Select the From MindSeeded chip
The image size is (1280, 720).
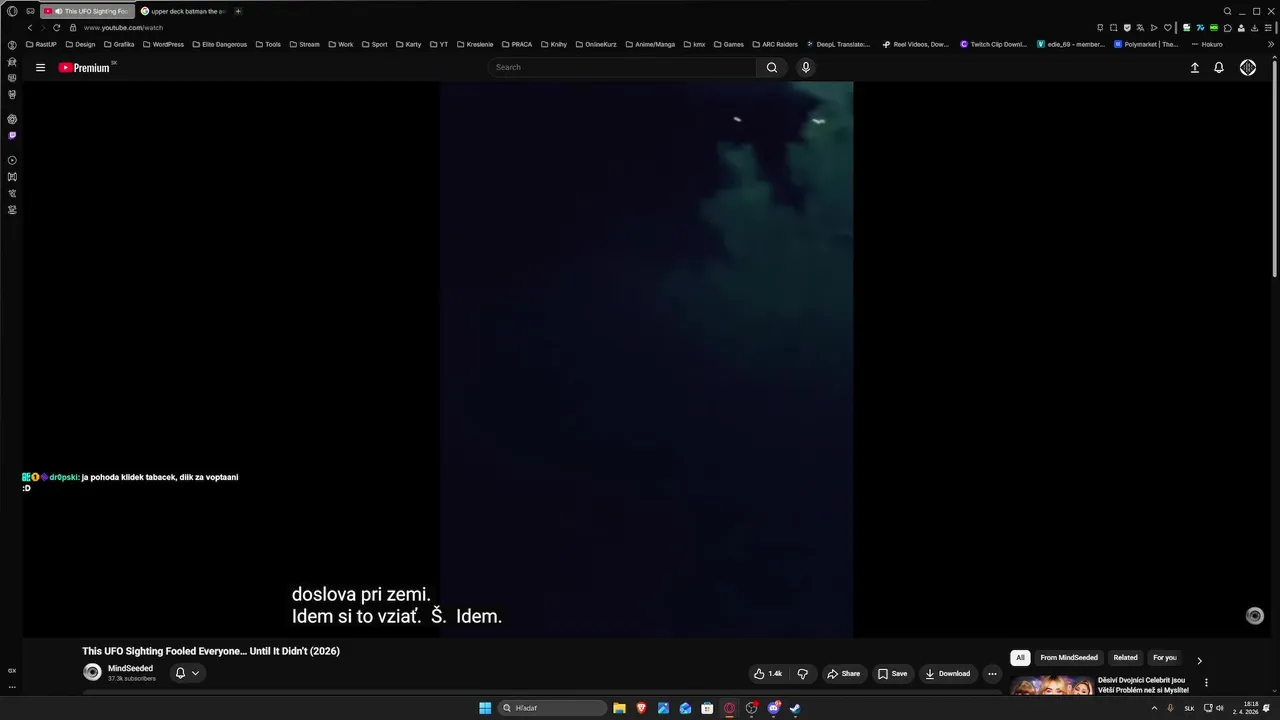tap(1069, 658)
